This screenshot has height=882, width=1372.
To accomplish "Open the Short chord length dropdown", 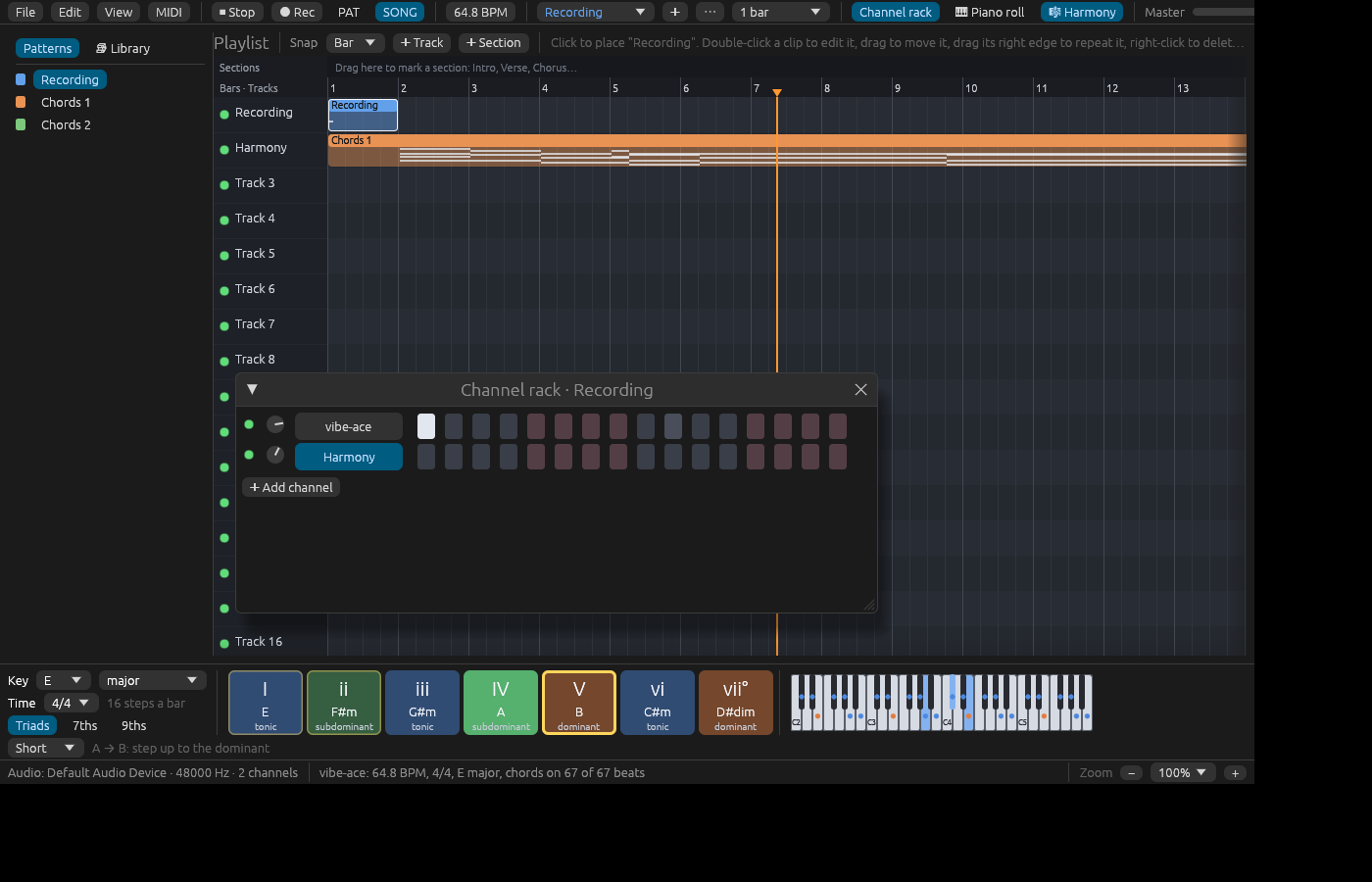I will (45, 748).
